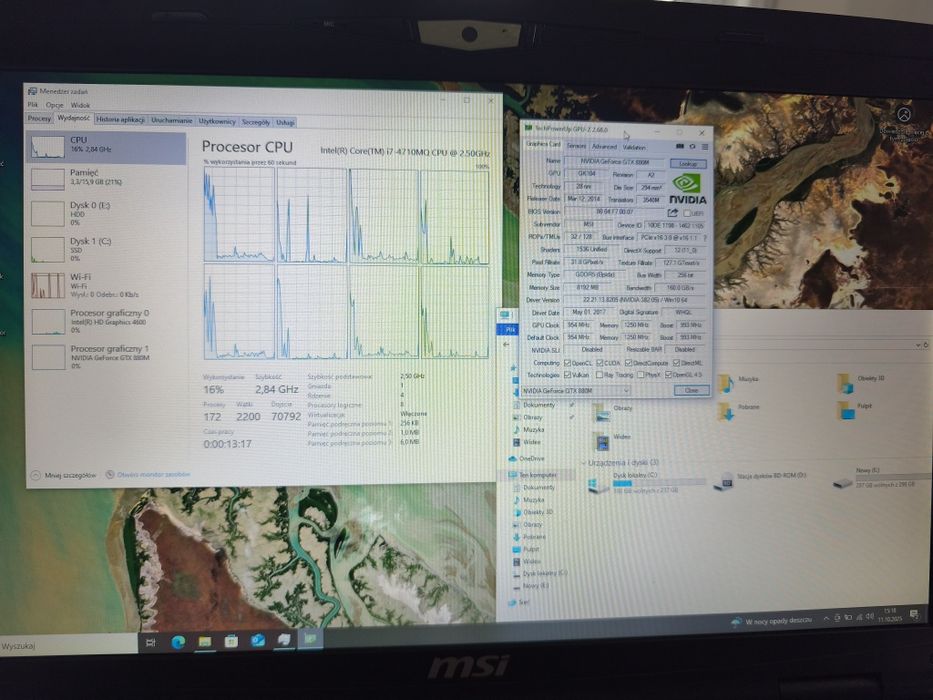Screen dimensions: 933x700
Task: Switch to the Advanced tab in GPU-Z
Action: [604, 146]
